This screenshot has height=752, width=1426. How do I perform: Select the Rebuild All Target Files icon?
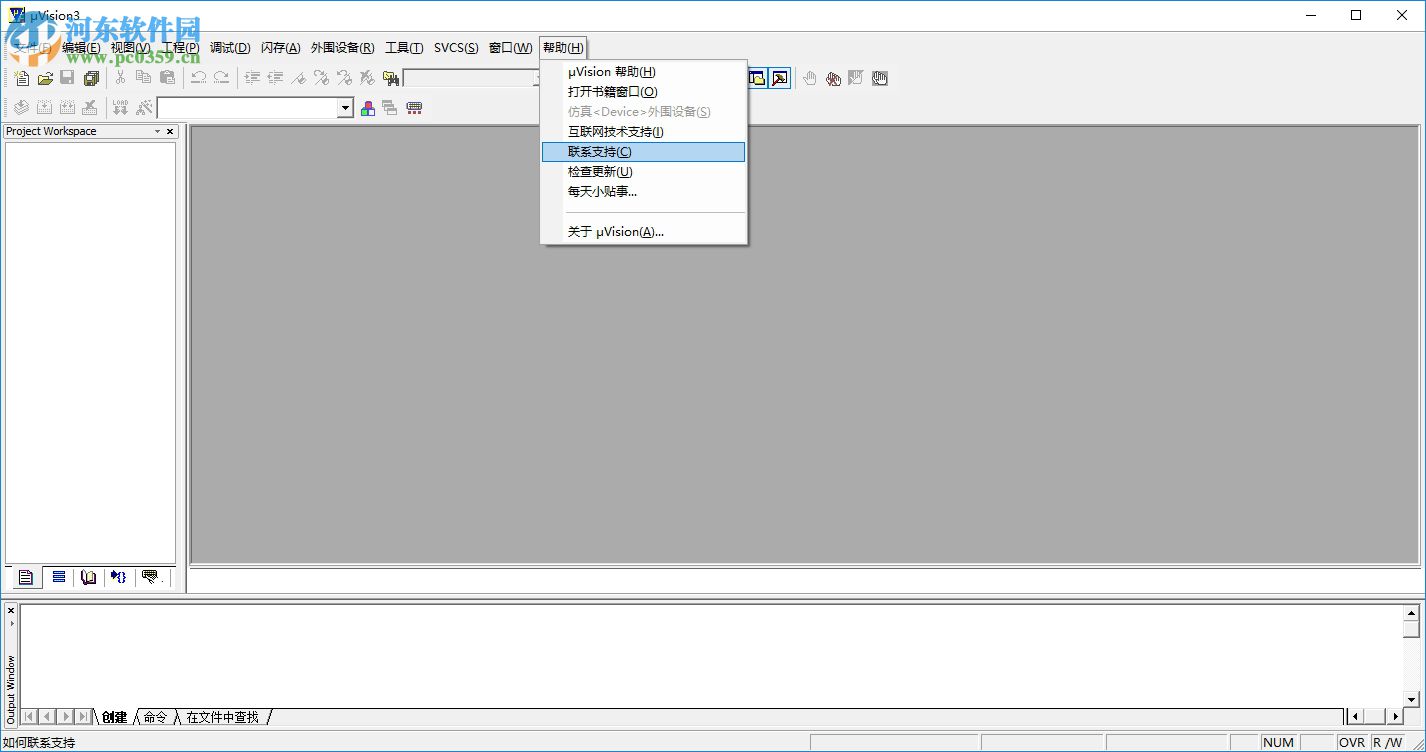tap(66, 107)
